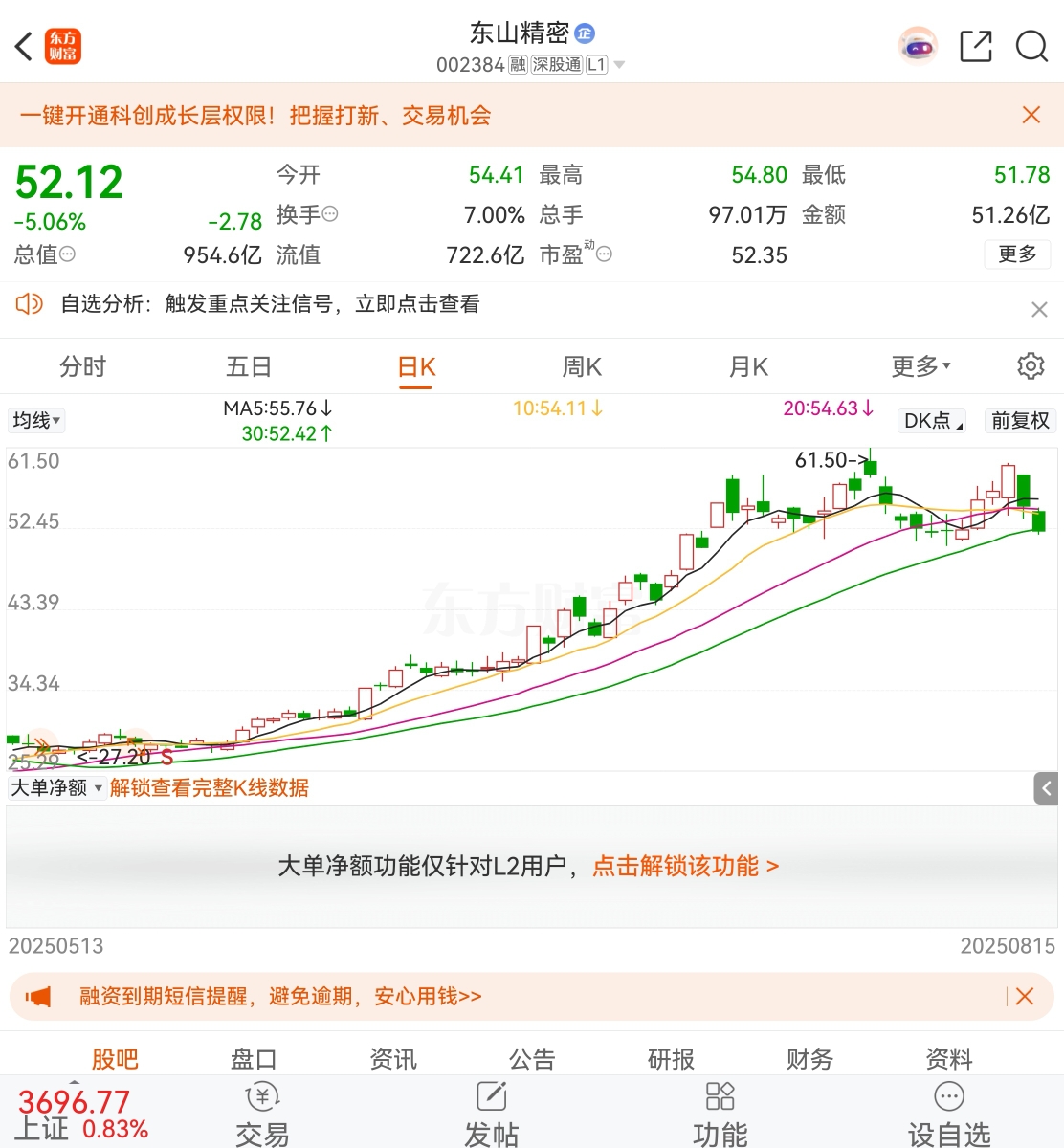Switch to 资料 tab
This screenshot has height=1148, width=1064.
[x=948, y=1058]
